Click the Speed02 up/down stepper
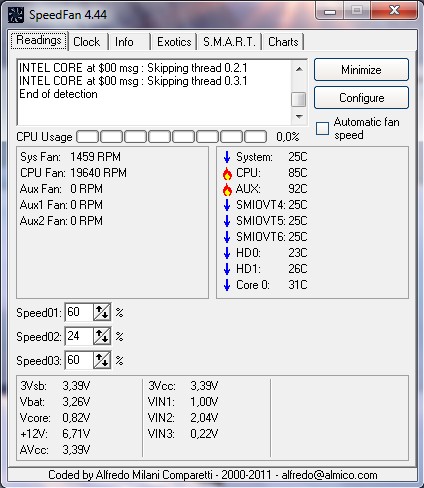424x488 pixels. (102, 336)
